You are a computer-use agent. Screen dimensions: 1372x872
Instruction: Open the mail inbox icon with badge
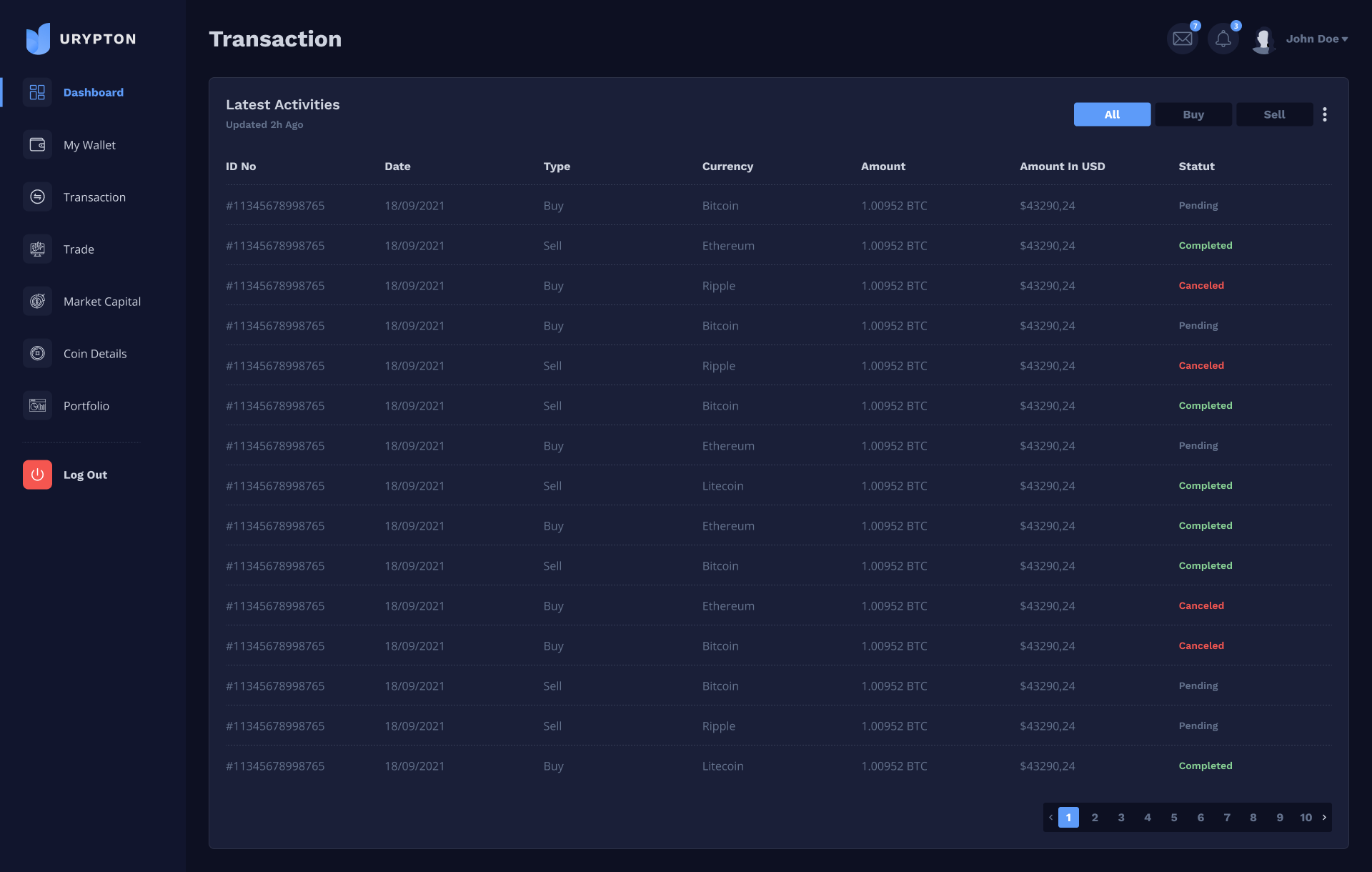click(x=1183, y=39)
